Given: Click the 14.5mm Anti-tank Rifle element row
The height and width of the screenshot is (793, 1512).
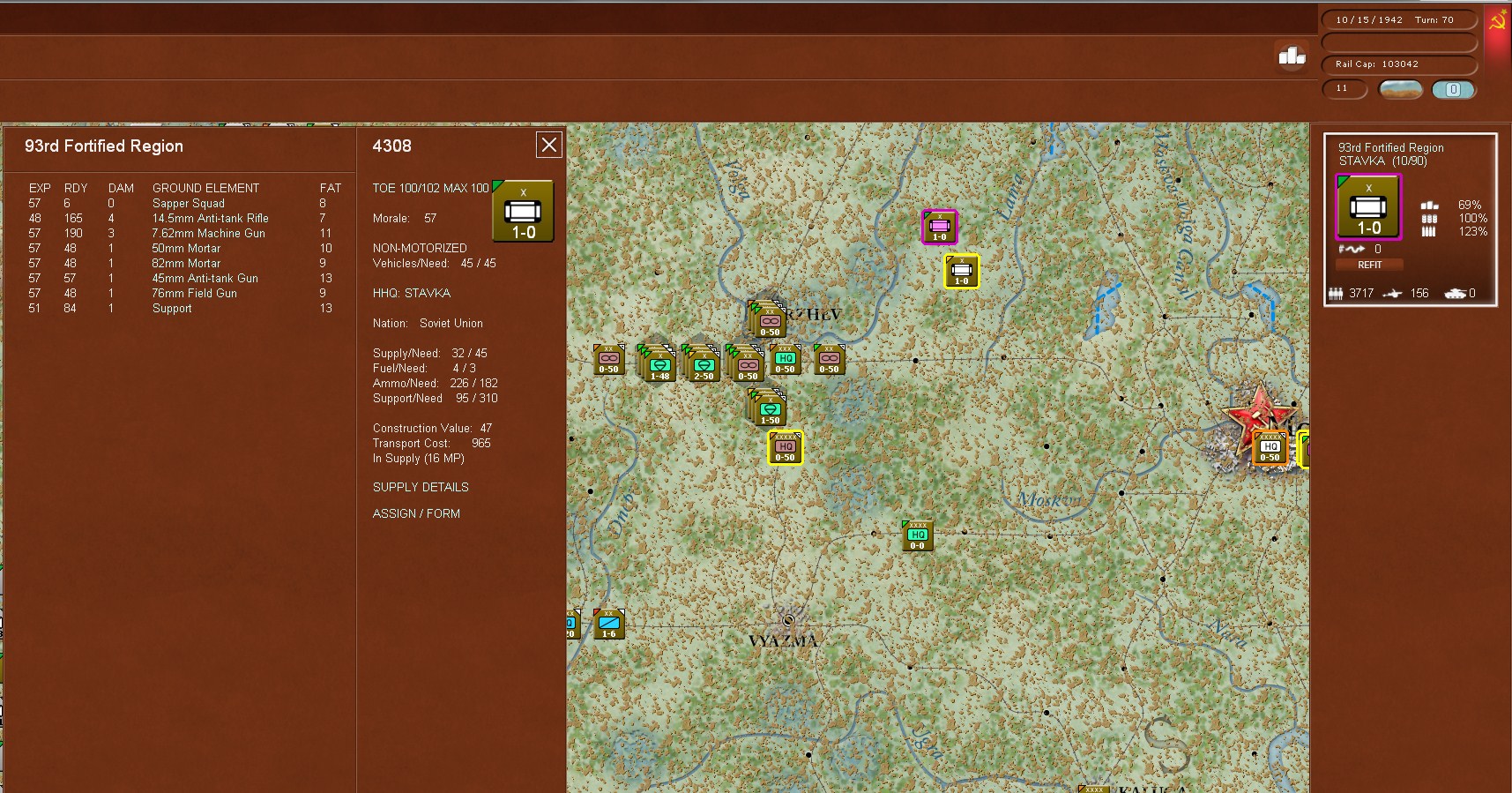Looking at the screenshot, I should click(x=185, y=218).
